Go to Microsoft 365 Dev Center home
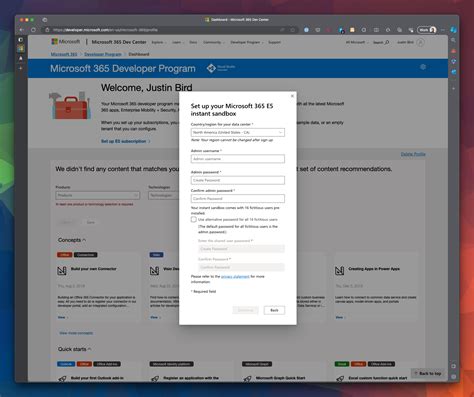Screen dimensions: 474x397 [x=119, y=42]
